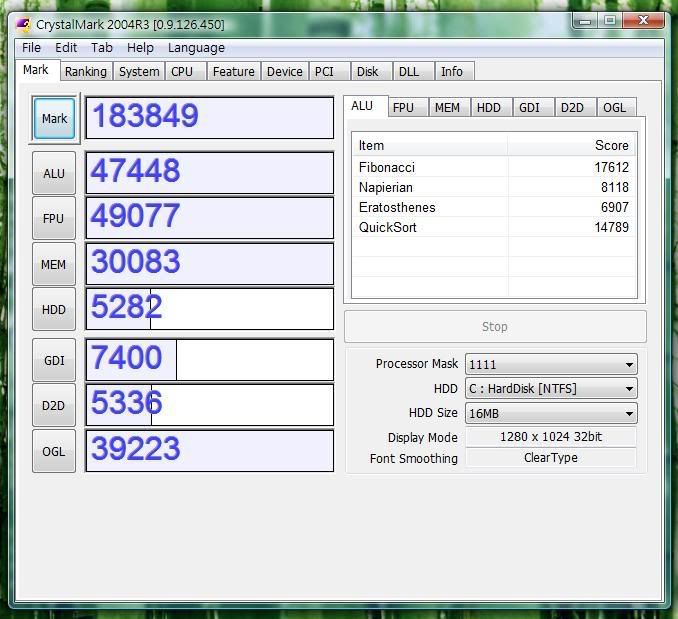
Task: Switch to the System tab
Action: pyautogui.click(x=139, y=71)
